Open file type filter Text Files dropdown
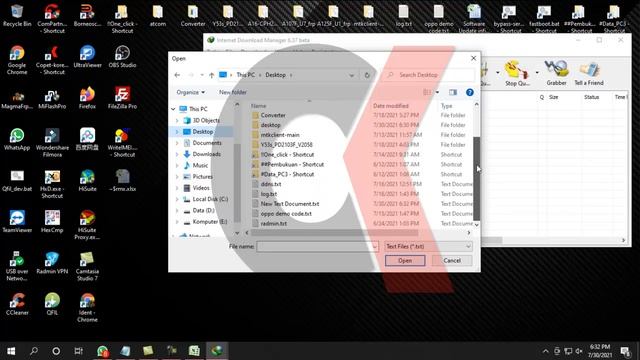 click(428, 247)
